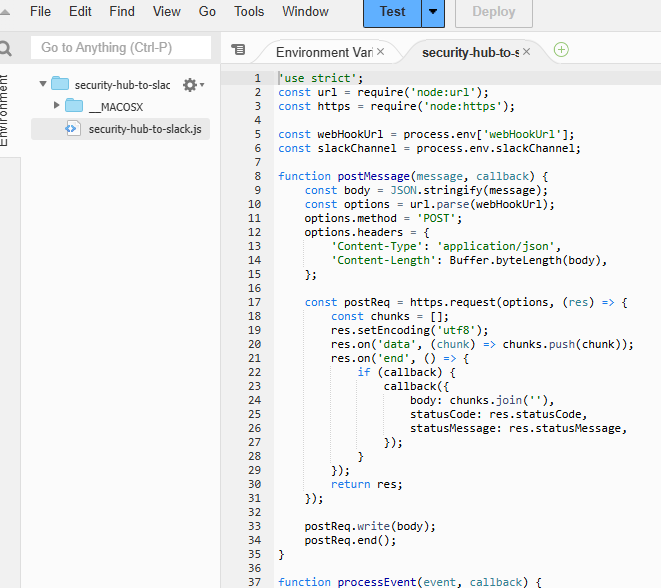Image resolution: width=661 pixels, height=588 pixels.
Task: Click https.request on line 17
Action: pyautogui.click(x=453, y=302)
